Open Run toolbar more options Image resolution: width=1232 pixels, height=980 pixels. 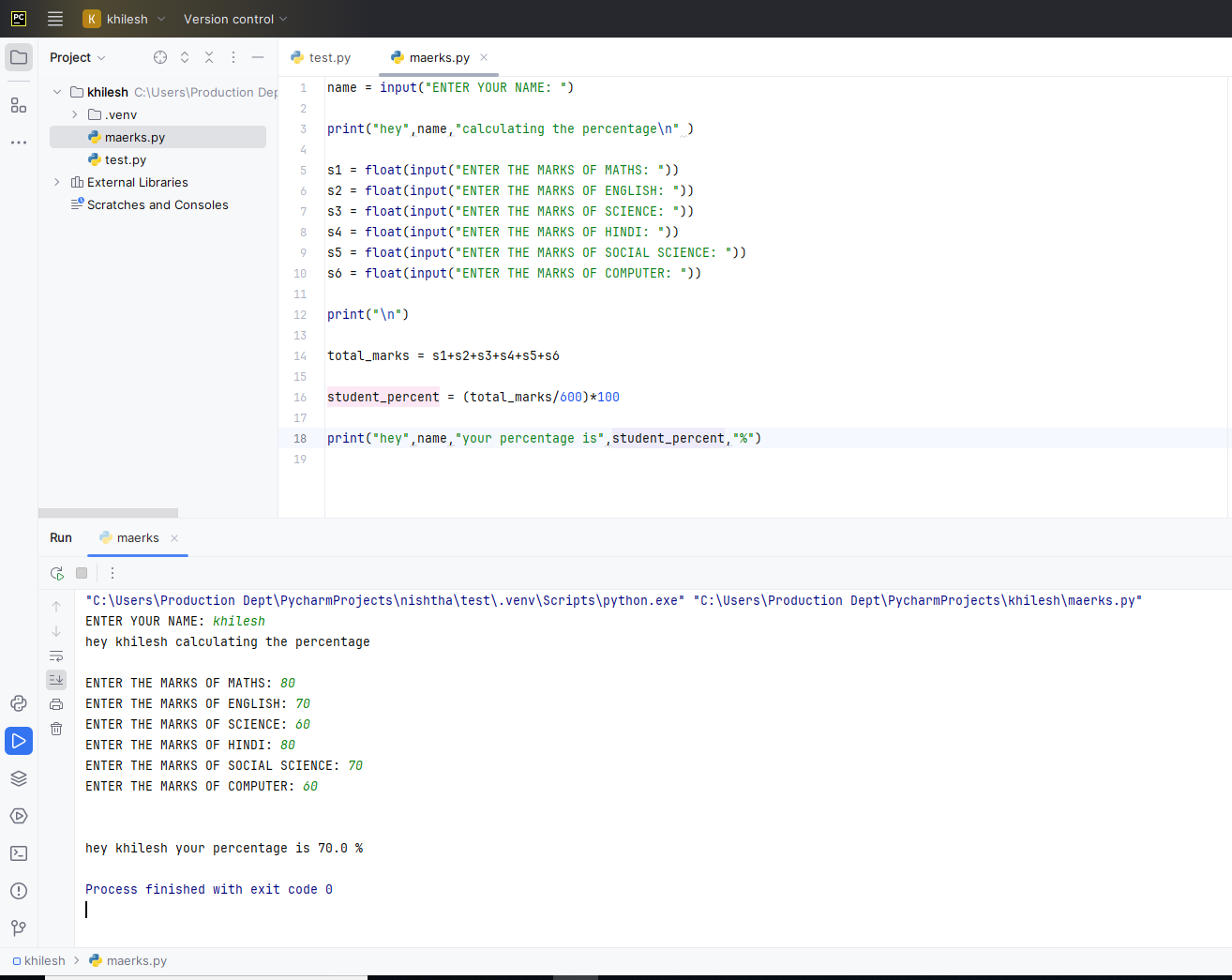113,573
